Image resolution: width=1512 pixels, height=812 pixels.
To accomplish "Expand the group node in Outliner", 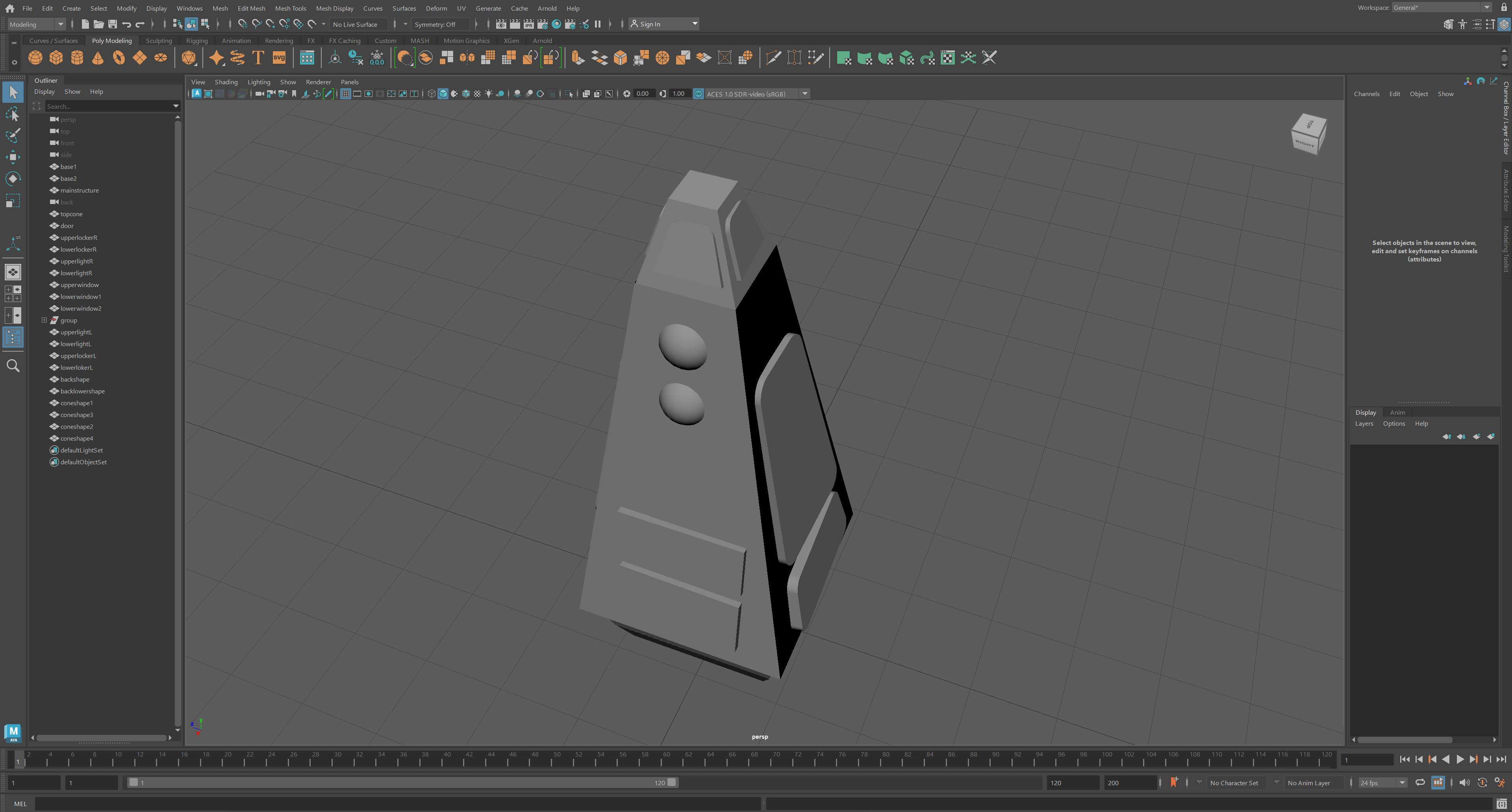I will [x=44, y=320].
